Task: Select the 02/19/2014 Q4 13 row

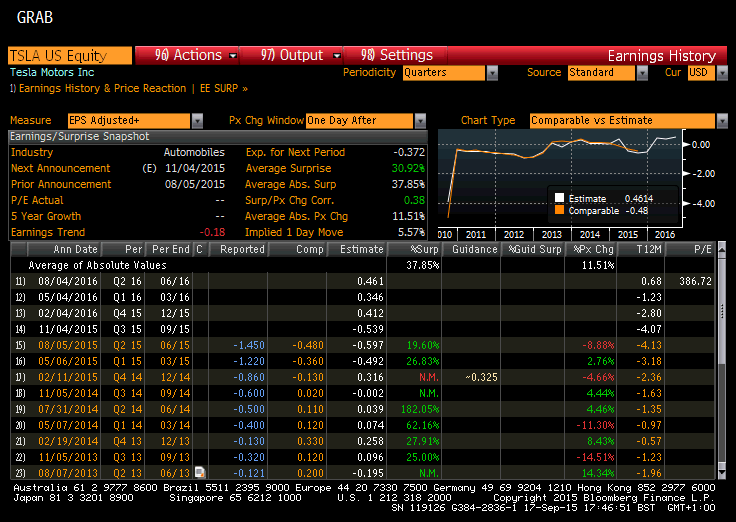Action: pyautogui.click(x=362, y=441)
